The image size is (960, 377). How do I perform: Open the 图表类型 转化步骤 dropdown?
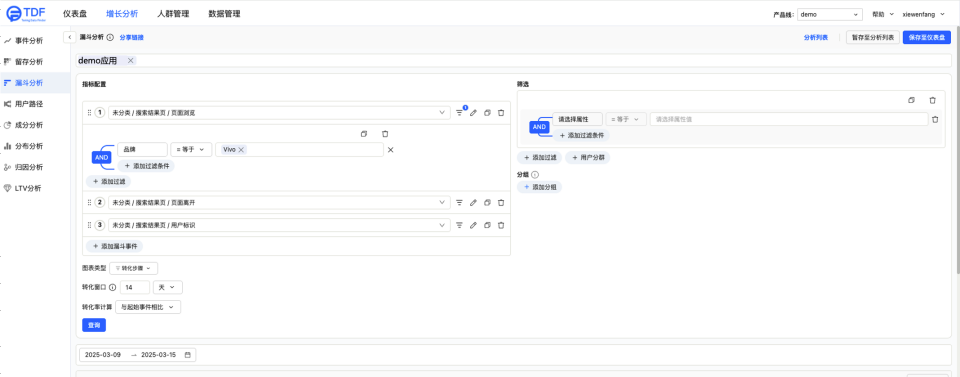pyautogui.click(x=133, y=268)
